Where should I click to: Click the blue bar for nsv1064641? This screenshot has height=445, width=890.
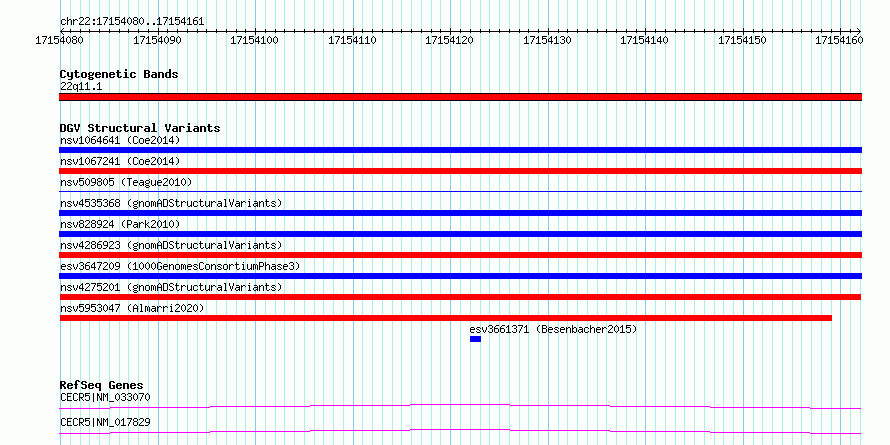(x=460, y=150)
